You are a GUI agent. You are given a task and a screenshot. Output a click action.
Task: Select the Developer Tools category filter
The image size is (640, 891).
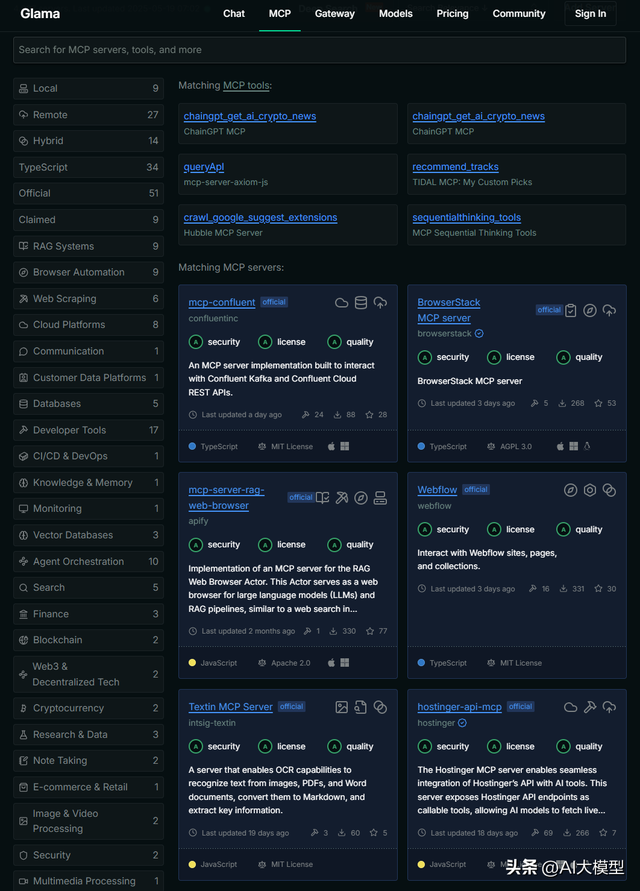[88, 430]
